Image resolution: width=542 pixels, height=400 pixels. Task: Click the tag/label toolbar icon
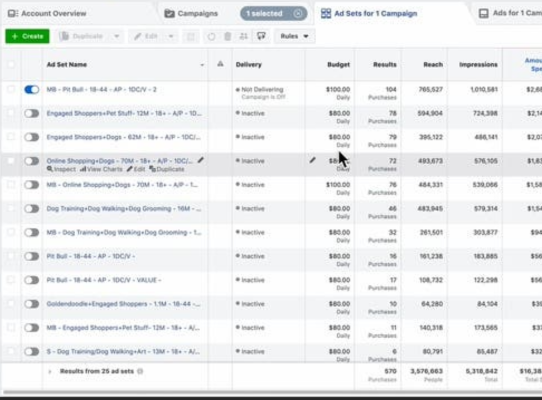[261, 36]
